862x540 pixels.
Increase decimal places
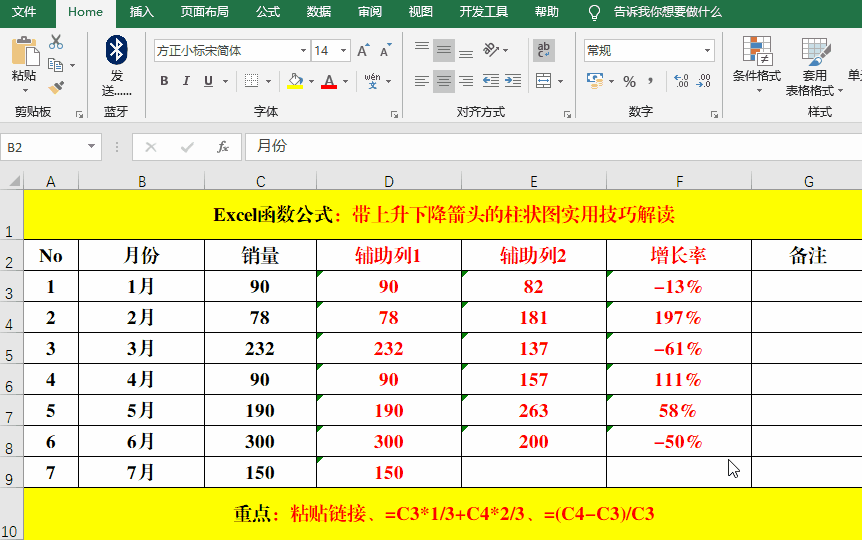681,81
